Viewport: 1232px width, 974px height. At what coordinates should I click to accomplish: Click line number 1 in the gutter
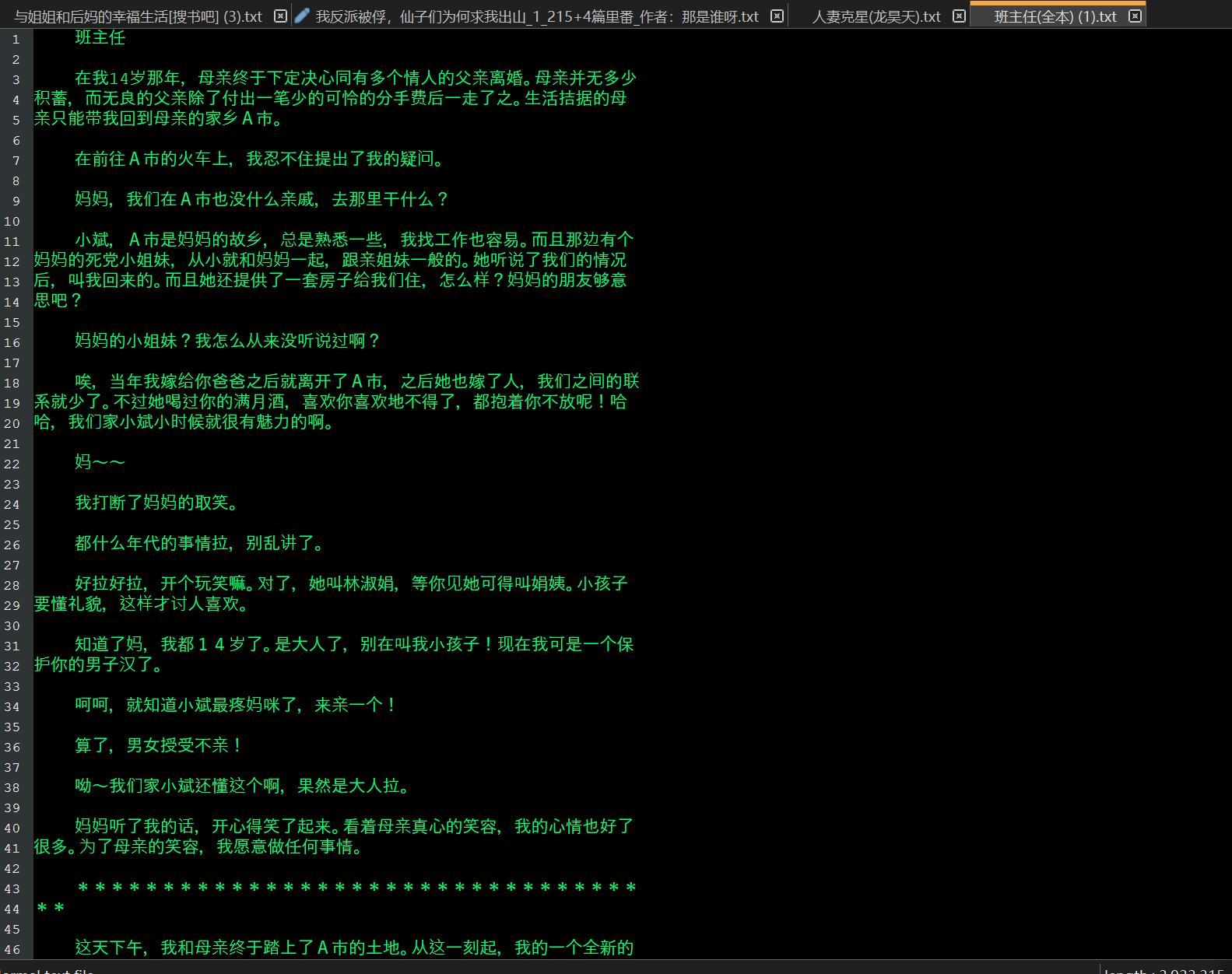pyautogui.click(x=16, y=39)
